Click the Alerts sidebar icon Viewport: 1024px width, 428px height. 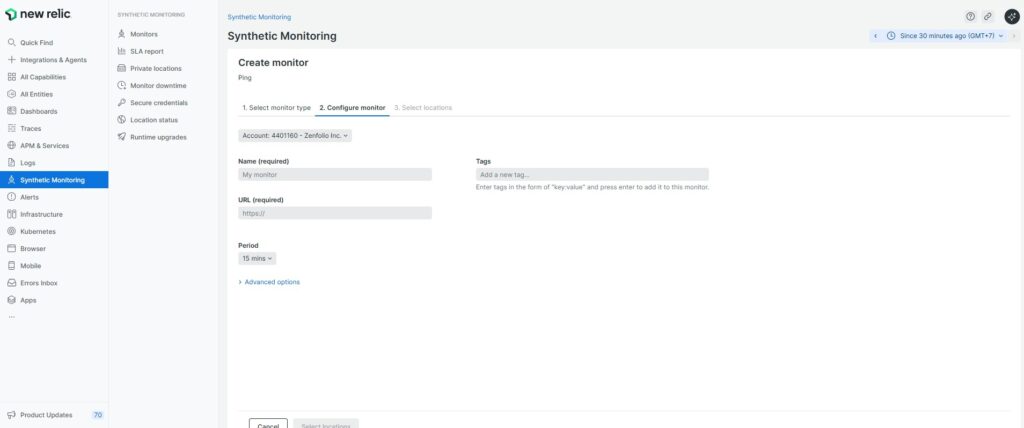pyautogui.click(x=11, y=197)
